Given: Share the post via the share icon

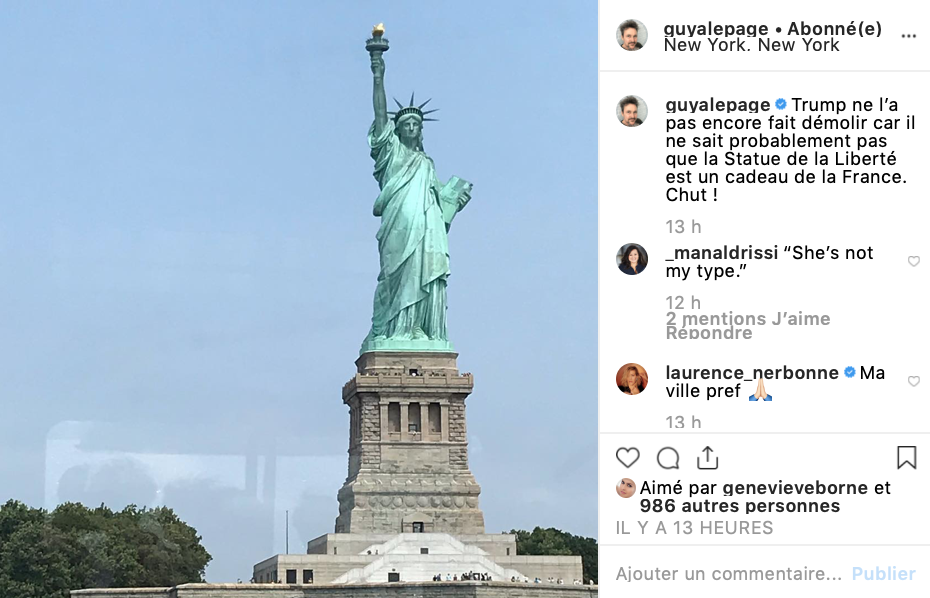Looking at the screenshot, I should (707, 458).
